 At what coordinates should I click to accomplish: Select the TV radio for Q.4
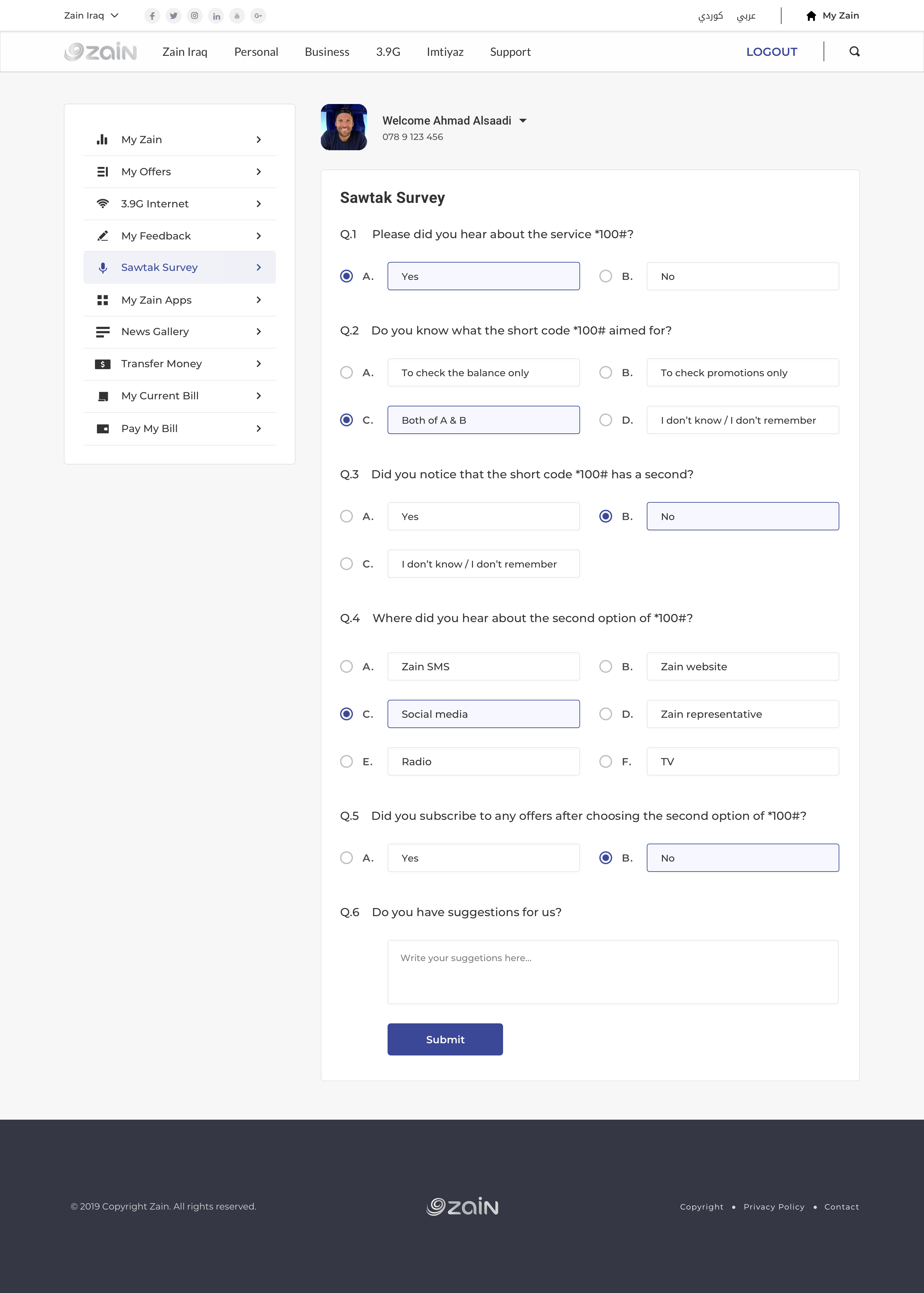605,761
